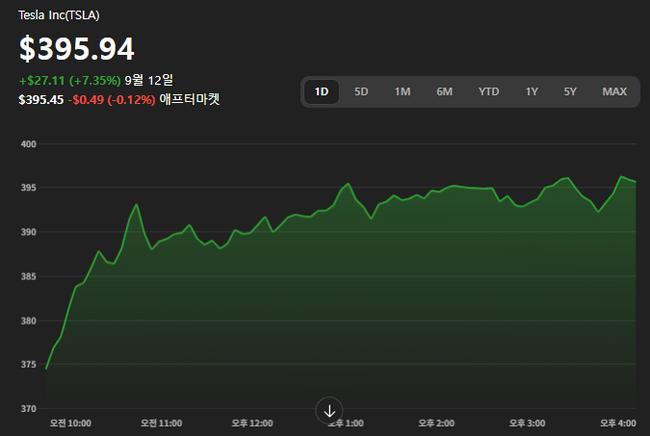Click the $395.94 current price

pos(77,48)
